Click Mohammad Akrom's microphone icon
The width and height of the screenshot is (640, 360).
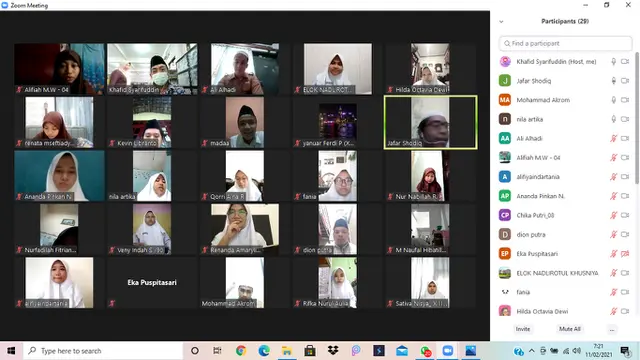tap(613, 100)
